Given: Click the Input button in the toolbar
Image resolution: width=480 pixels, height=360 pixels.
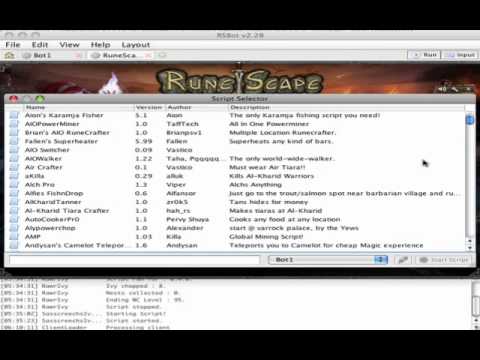Looking at the screenshot, I should point(461,55).
